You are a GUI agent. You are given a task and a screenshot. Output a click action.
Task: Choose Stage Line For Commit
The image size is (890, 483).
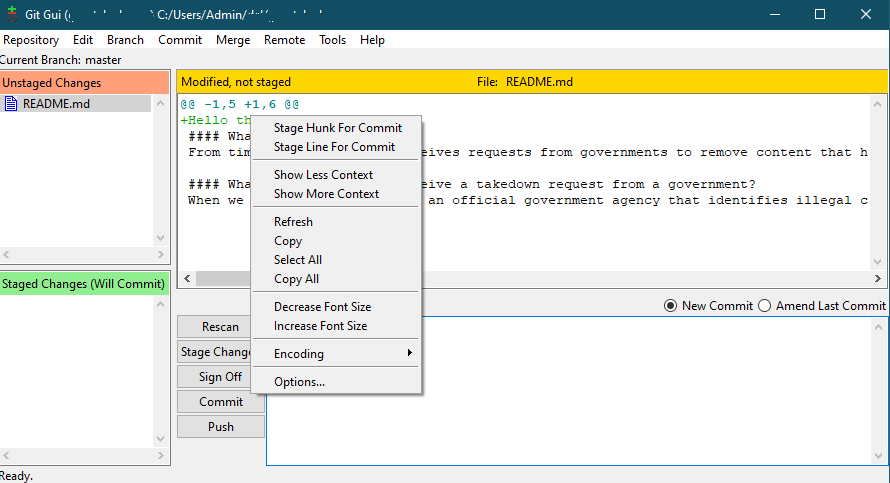(336, 147)
